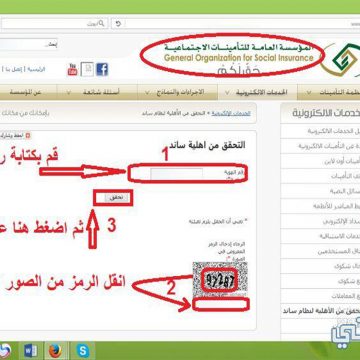Screen dimensions: 360x360
Task: Click the site search box at top
Action: [28, 44]
